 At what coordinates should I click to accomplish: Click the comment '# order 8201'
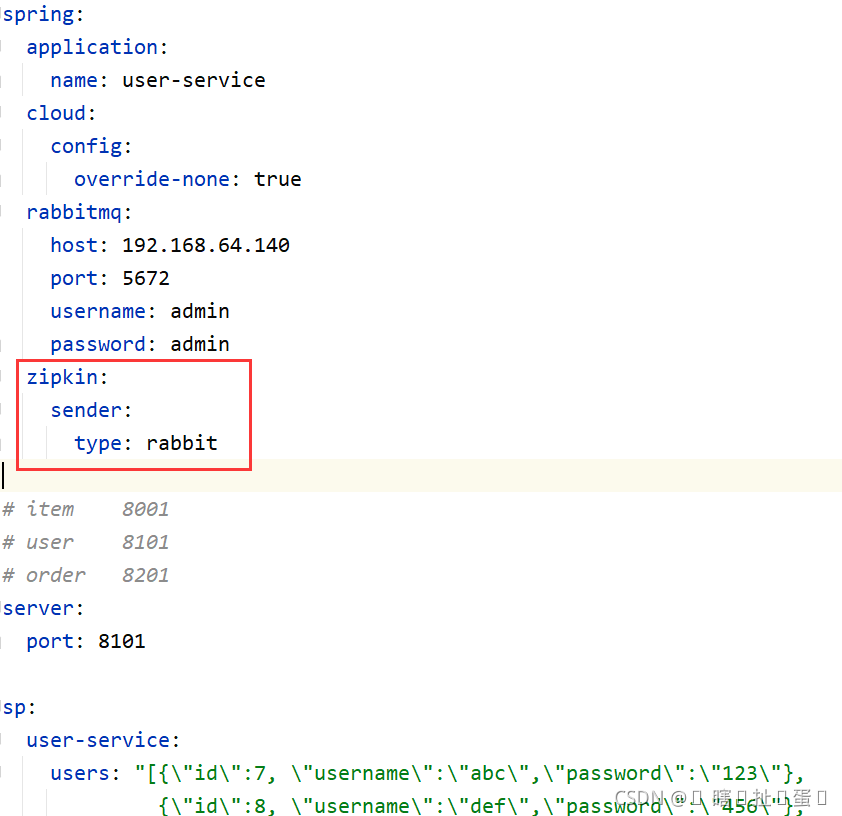(x=86, y=575)
